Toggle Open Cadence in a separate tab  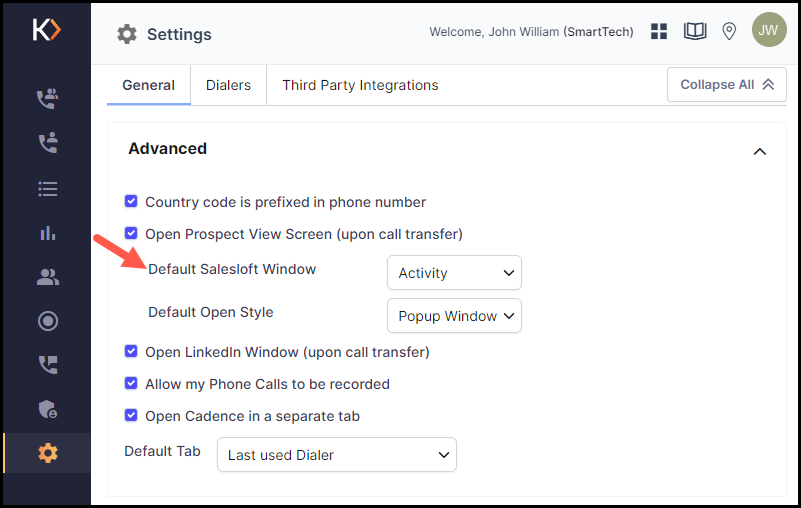pos(131,415)
